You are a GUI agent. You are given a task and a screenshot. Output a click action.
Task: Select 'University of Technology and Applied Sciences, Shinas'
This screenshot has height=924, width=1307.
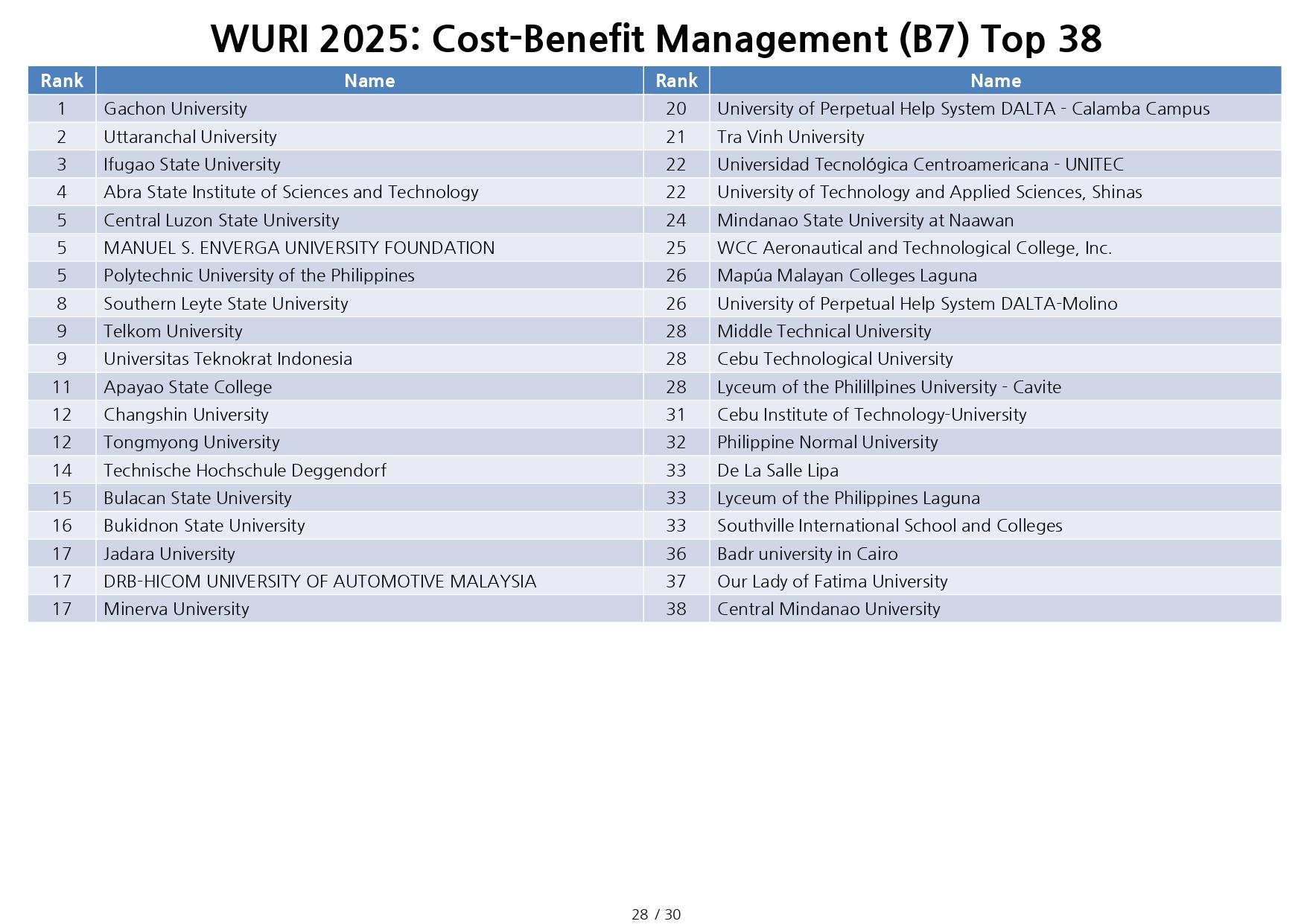(x=929, y=192)
